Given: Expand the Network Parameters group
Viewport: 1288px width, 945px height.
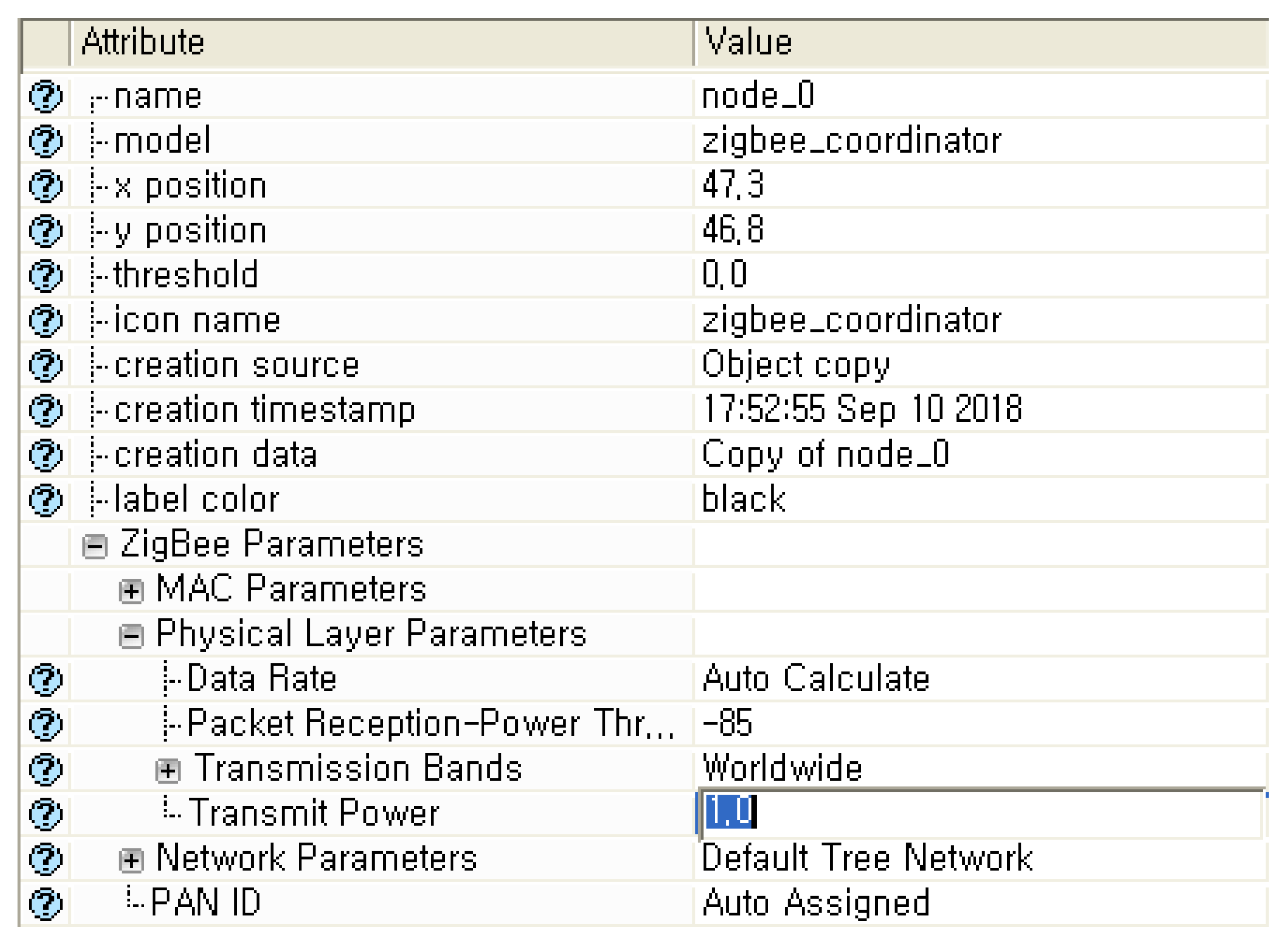Looking at the screenshot, I should (131, 861).
